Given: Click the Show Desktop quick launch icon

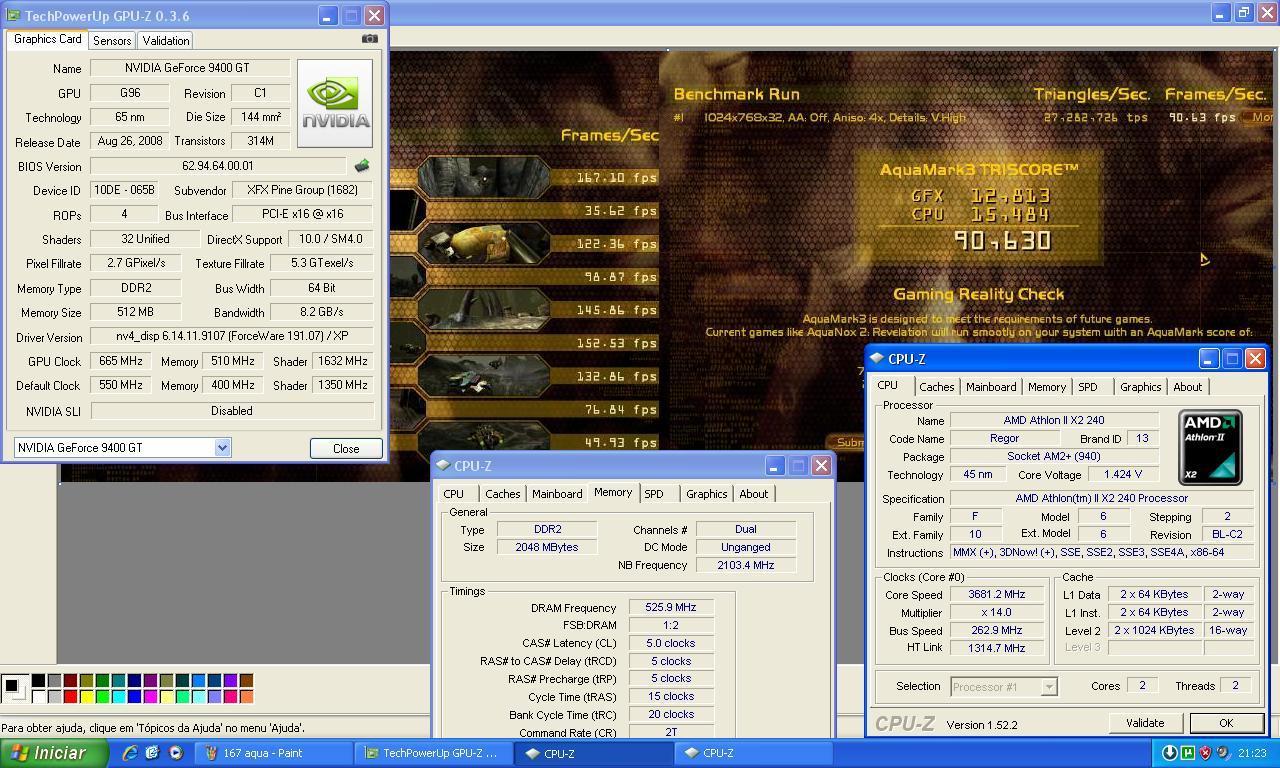Looking at the screenshot, I should [x=152, y=753].
